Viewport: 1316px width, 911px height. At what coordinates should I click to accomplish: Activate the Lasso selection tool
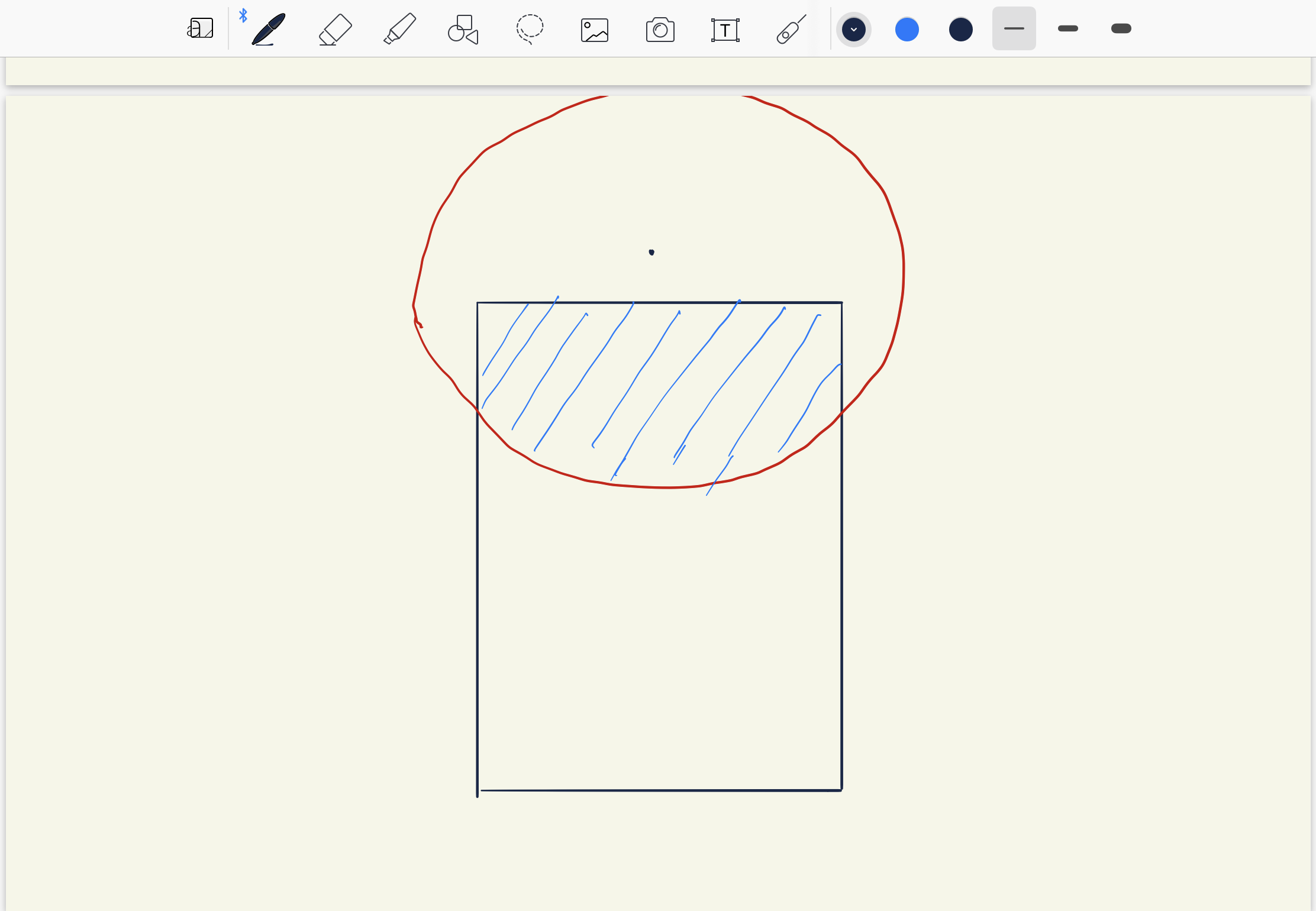(x=530, y=28)
